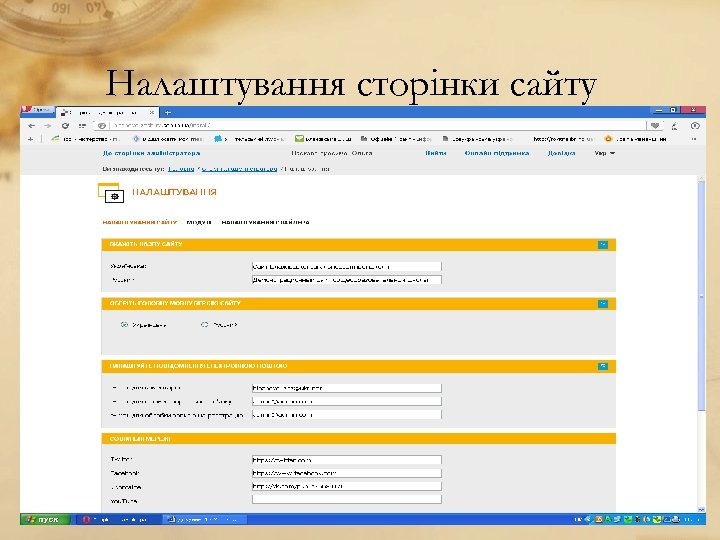This screenshot has height=540, width=720.
Task: Click the yellow section header above the Ukrainian name field
Action: 358,245
